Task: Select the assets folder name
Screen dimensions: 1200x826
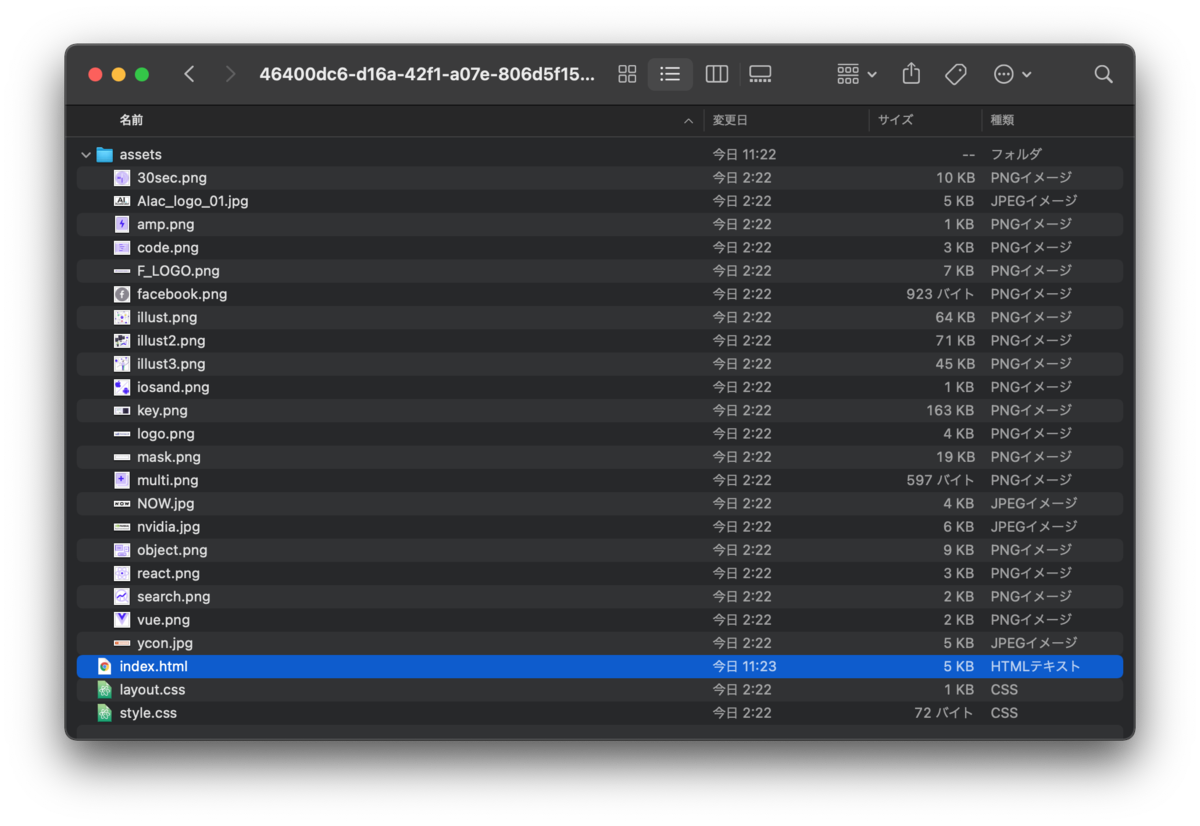Action: point(140,155)
